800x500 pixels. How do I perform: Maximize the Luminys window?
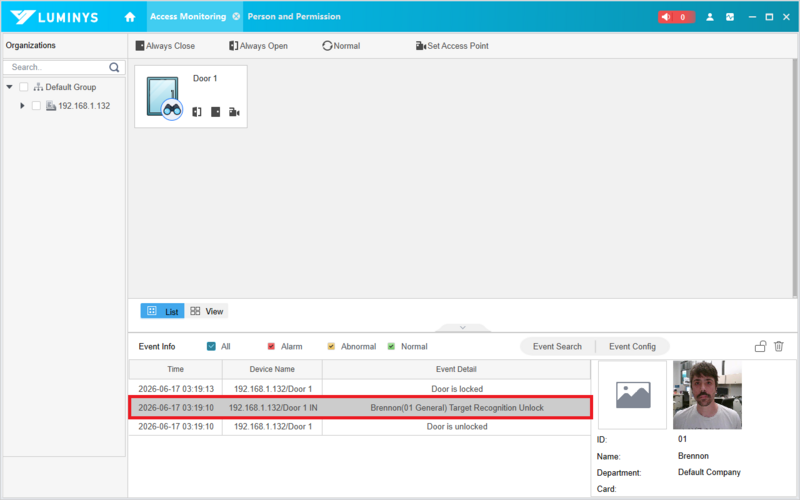tap(769, 17)
